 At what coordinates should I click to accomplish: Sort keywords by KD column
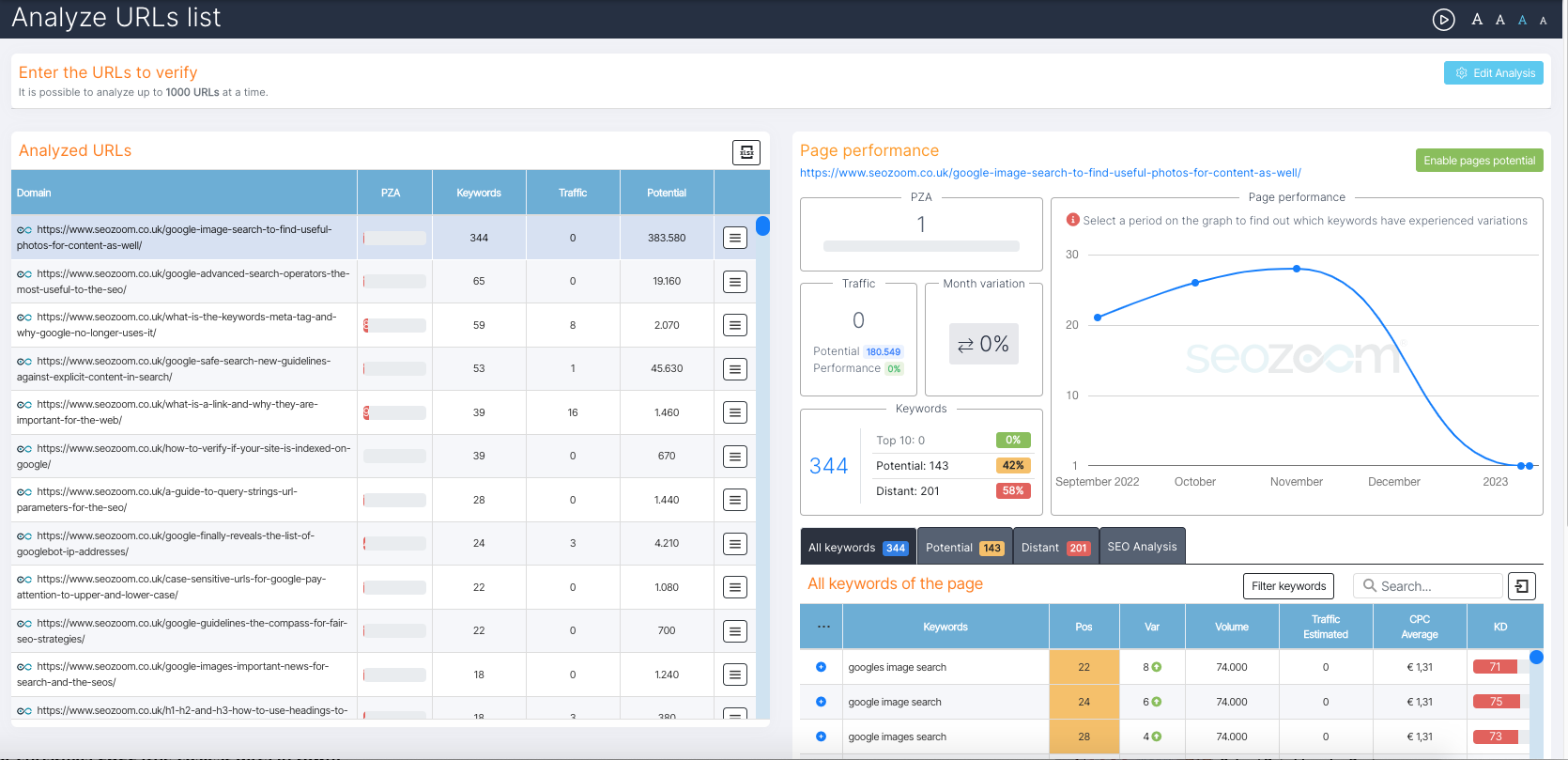coord(1500,627)
